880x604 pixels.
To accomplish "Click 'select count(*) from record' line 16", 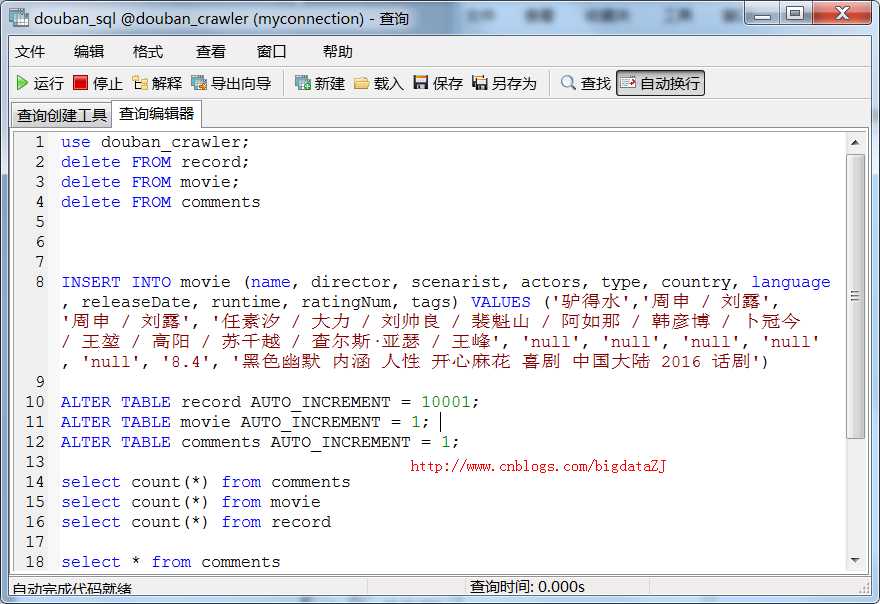I will click(196, 522).
